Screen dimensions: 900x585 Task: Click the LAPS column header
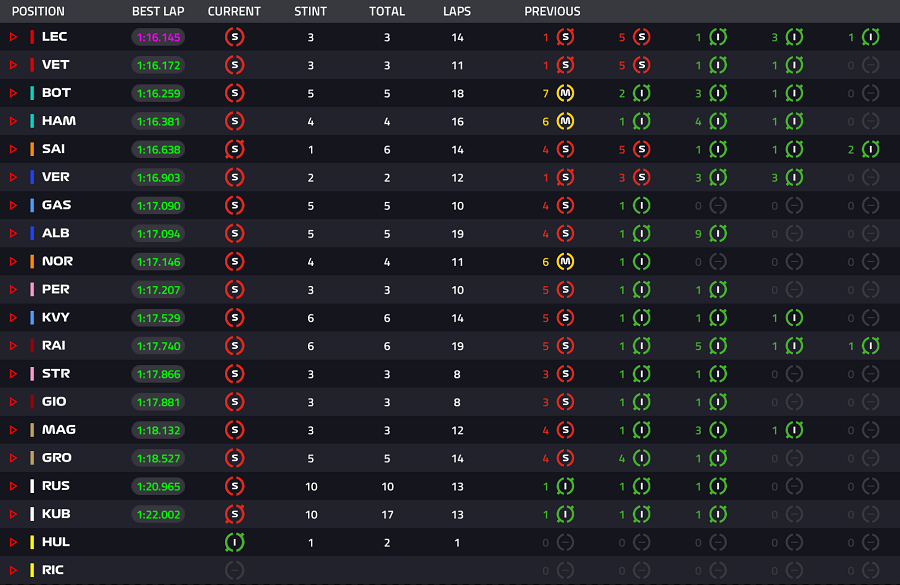457,11
